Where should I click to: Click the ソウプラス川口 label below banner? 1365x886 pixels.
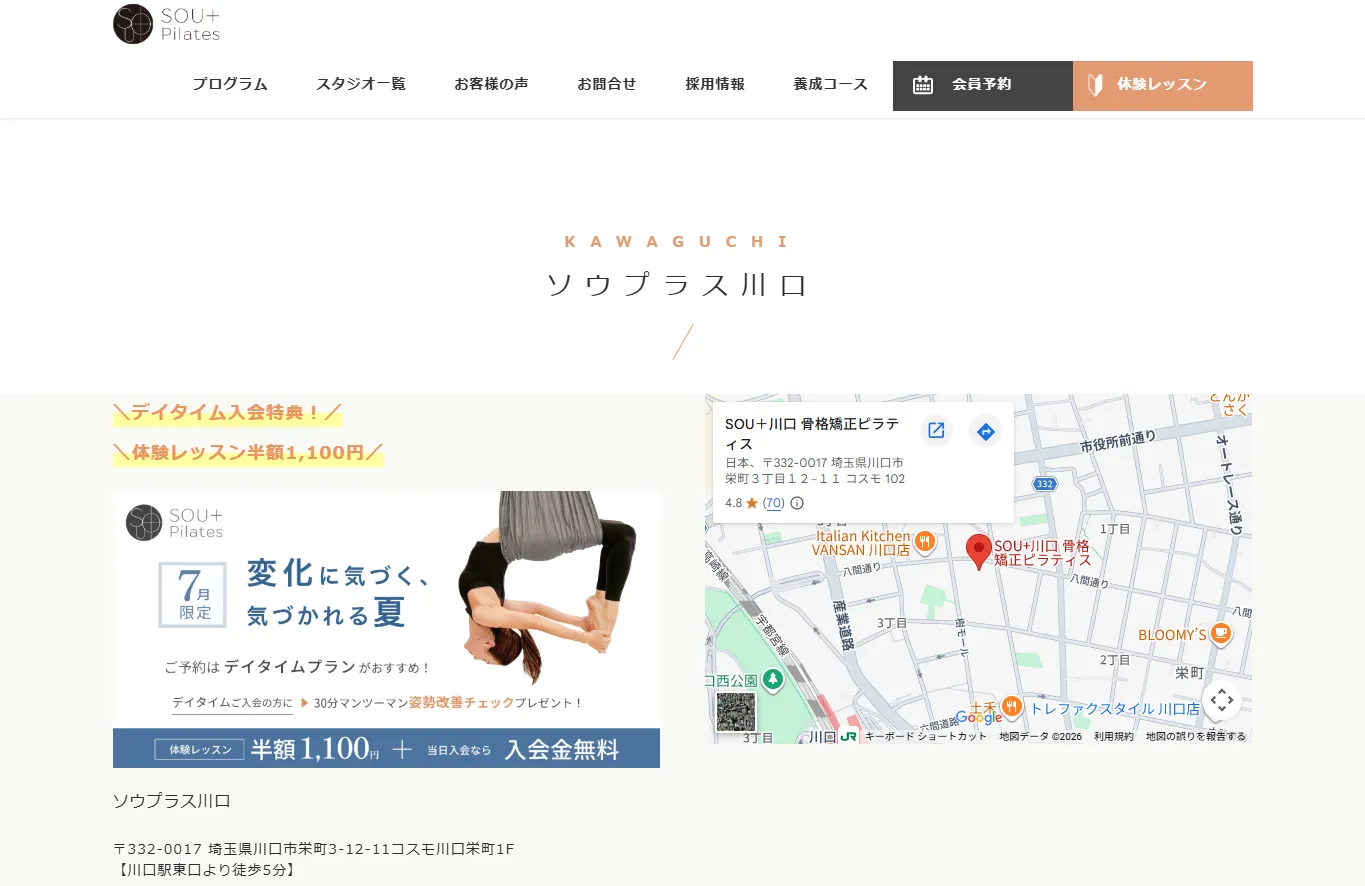(x=172, y=801)
